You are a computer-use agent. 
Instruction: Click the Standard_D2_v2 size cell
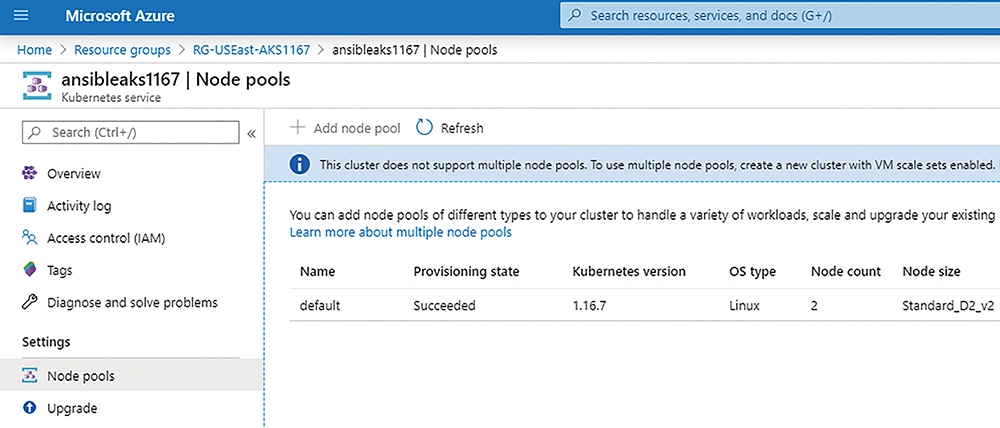click(948, 306)
